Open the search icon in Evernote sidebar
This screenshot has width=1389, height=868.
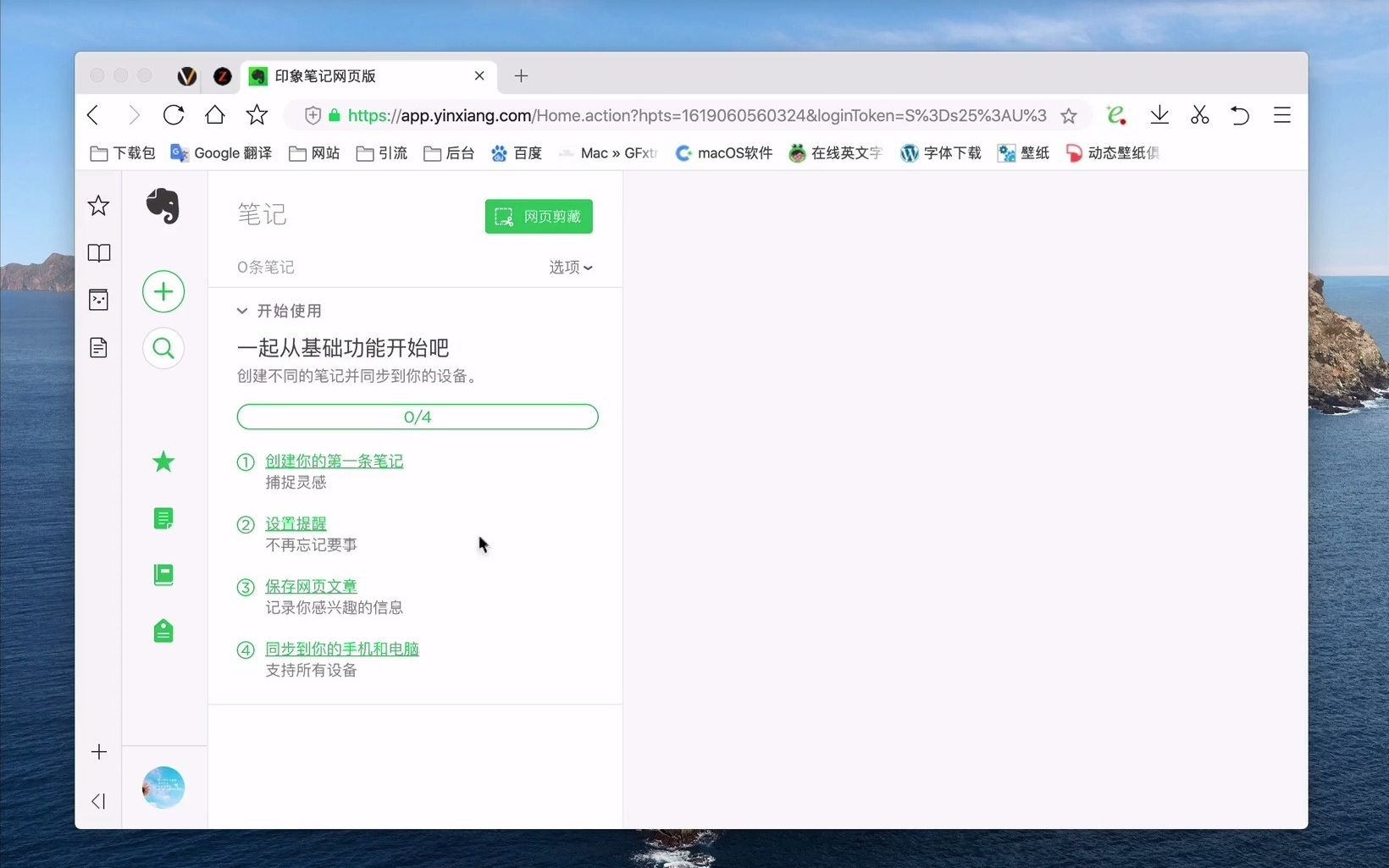pyautogui.click(x=163, y=348)
